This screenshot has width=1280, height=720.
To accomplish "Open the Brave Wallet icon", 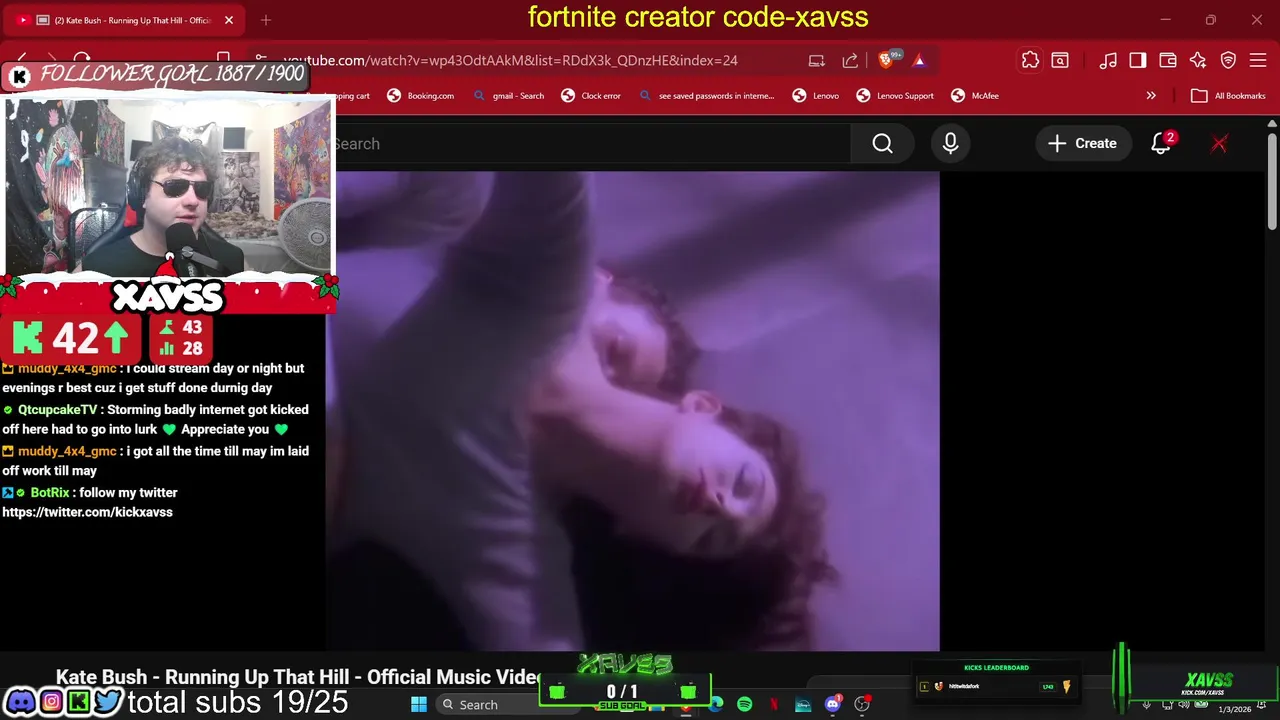I will [x=1168, y=60].
